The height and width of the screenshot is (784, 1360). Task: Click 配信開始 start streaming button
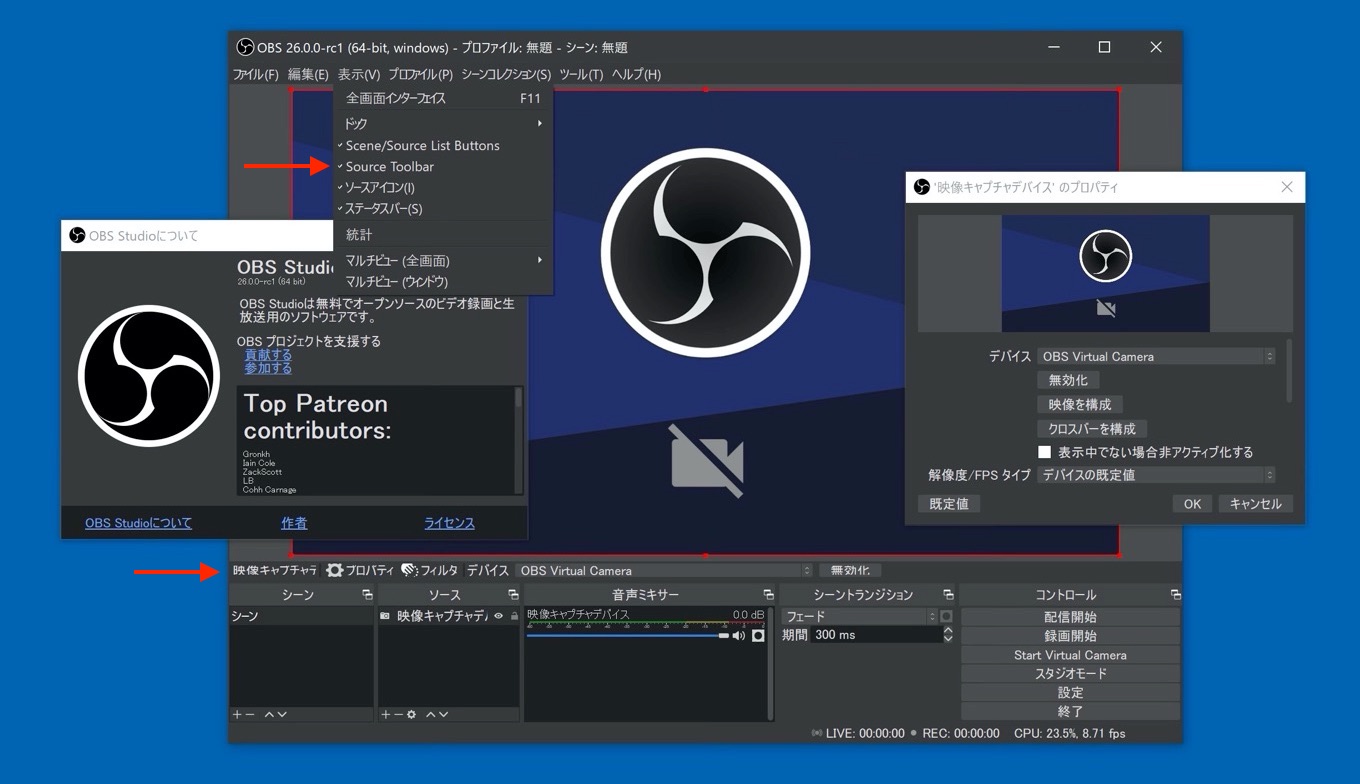tap(1070, 617)
